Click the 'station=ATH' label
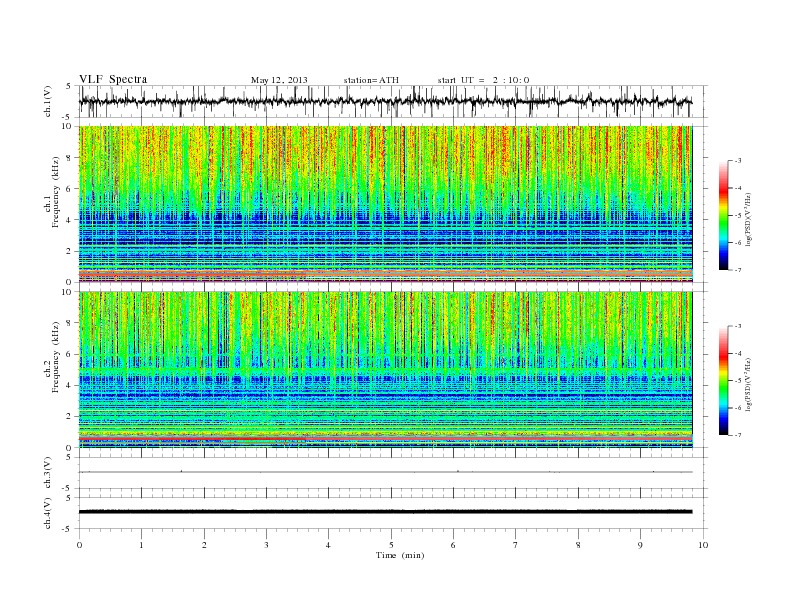 click(x=371, y=80)
